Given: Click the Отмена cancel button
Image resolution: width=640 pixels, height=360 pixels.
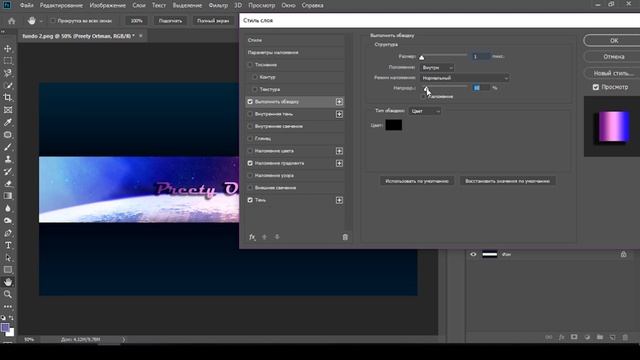Looking at the screenshot, I should pyautogui.click(x=613, y=57).
